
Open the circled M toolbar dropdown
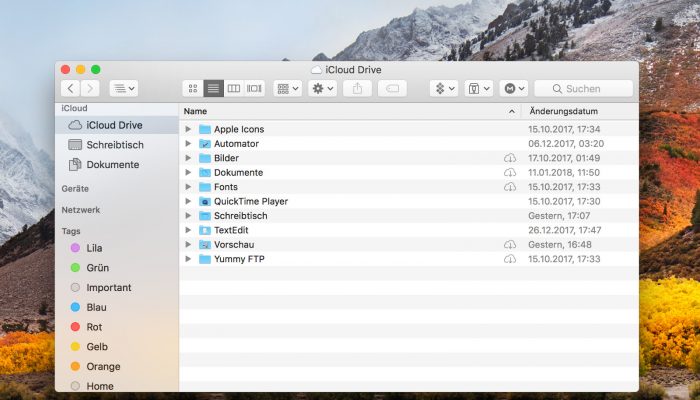tap(514, 88)
